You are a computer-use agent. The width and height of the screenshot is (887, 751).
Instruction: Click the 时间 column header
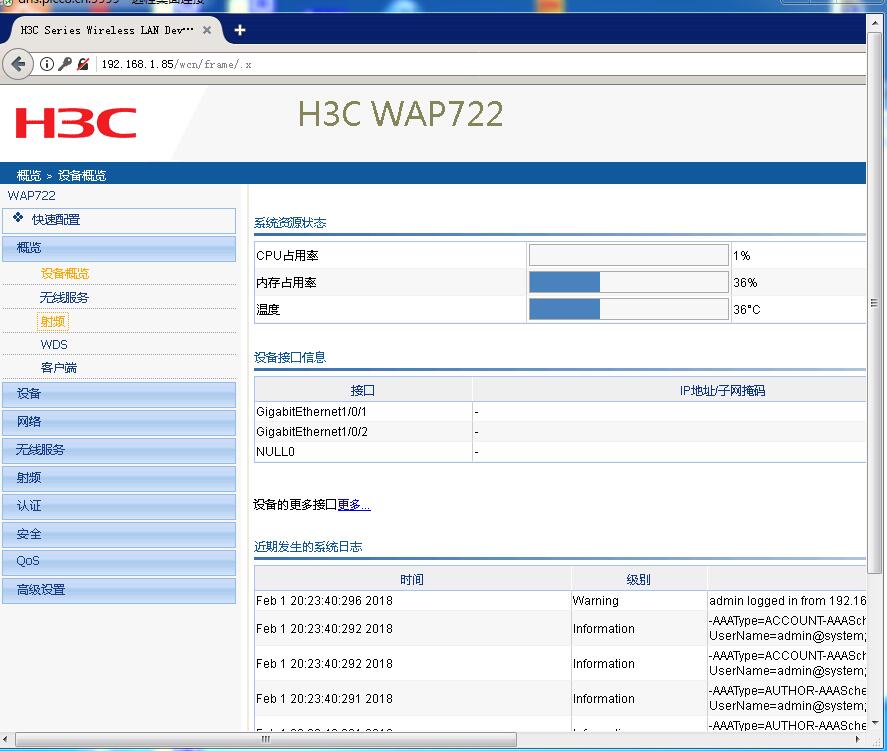[x=412, y=580]
